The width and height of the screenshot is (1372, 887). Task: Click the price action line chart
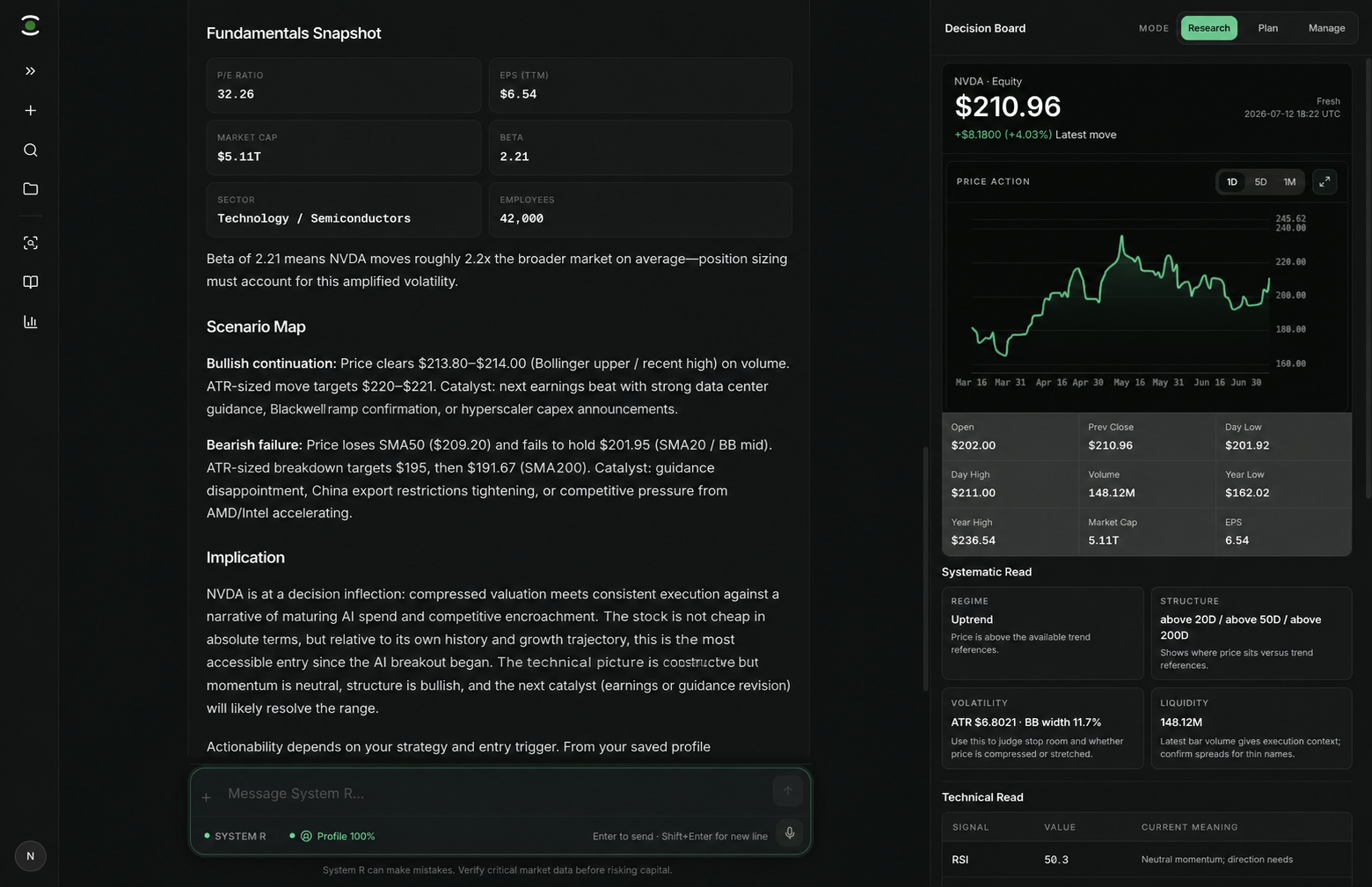pos(1120,295)
